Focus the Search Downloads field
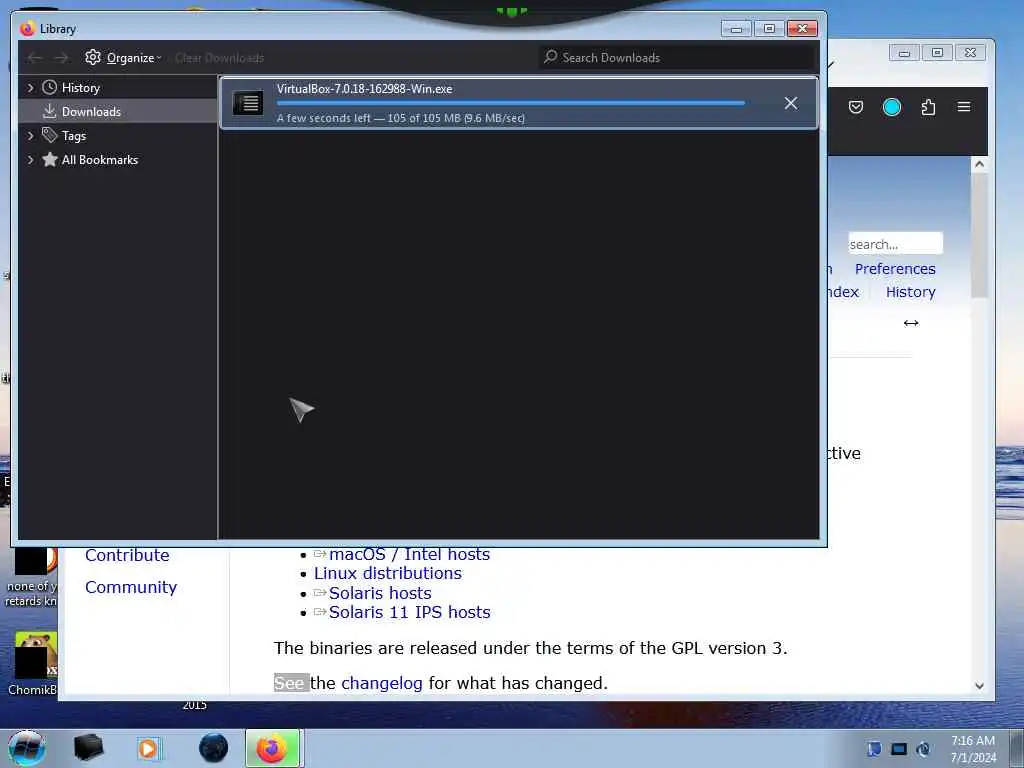This screenshot has height=768, width=1024. click(x=678, y=57)
